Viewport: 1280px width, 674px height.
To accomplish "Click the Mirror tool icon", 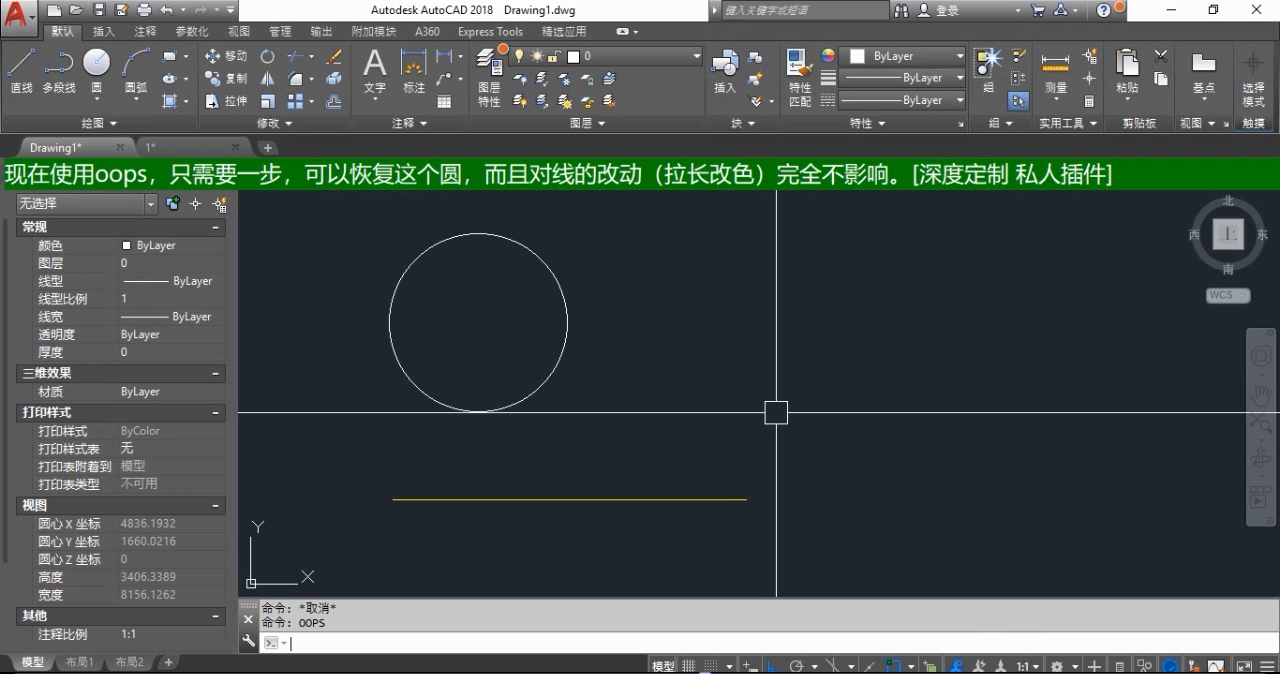I will point(268,78).
